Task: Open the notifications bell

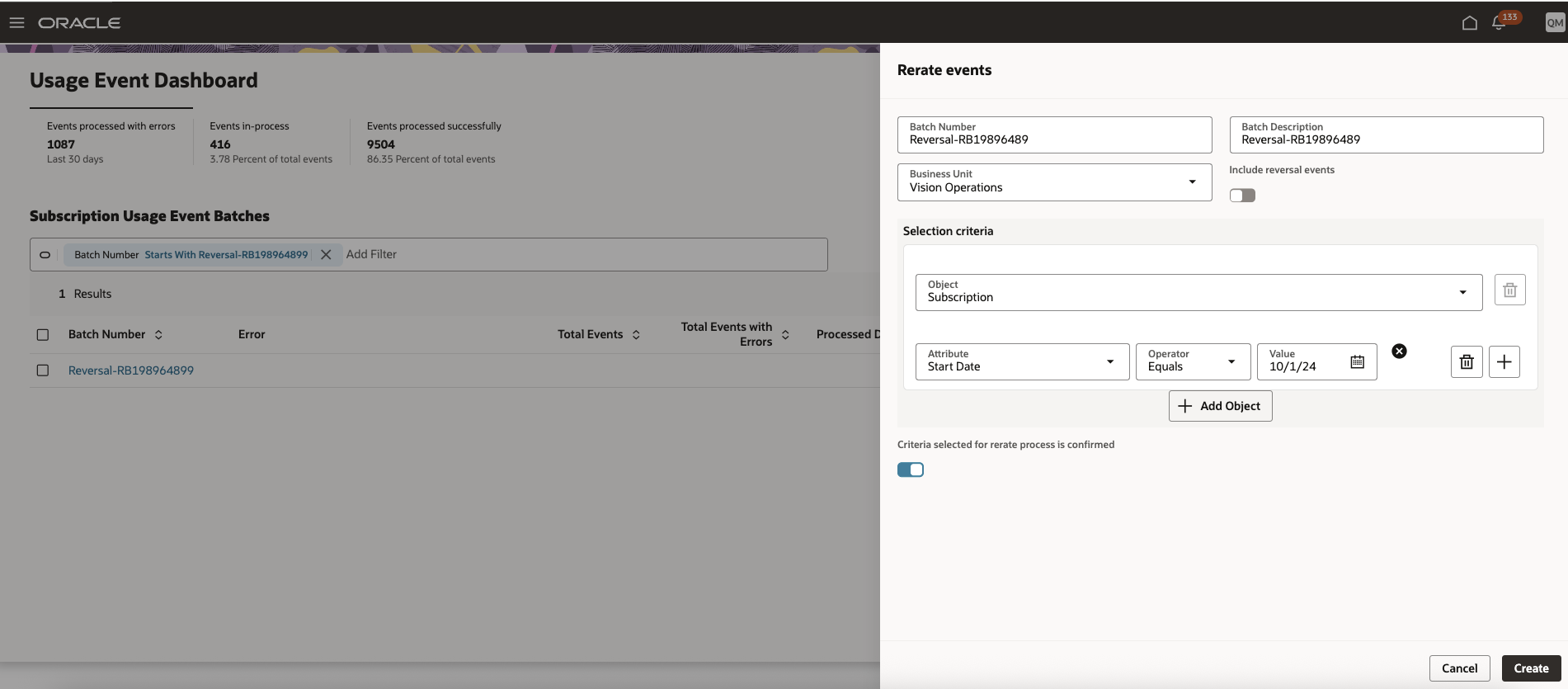Action: pyautogui.click(x=1500, y=23)
